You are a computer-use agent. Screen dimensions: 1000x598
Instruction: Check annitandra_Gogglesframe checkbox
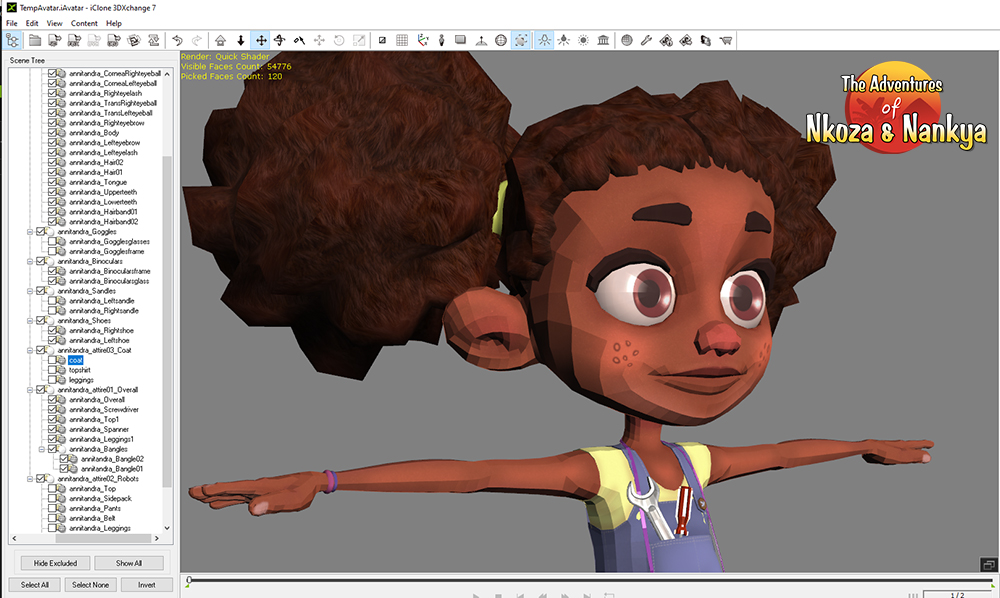[x=53, y=251]
